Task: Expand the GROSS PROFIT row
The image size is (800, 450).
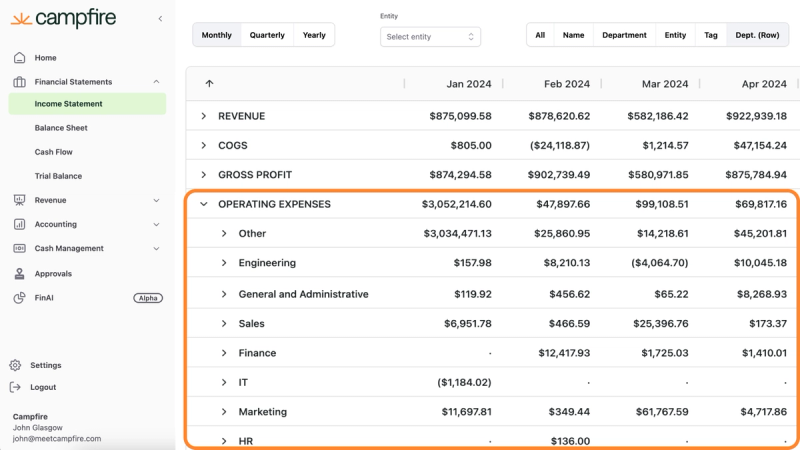Action: click(204, 174)
